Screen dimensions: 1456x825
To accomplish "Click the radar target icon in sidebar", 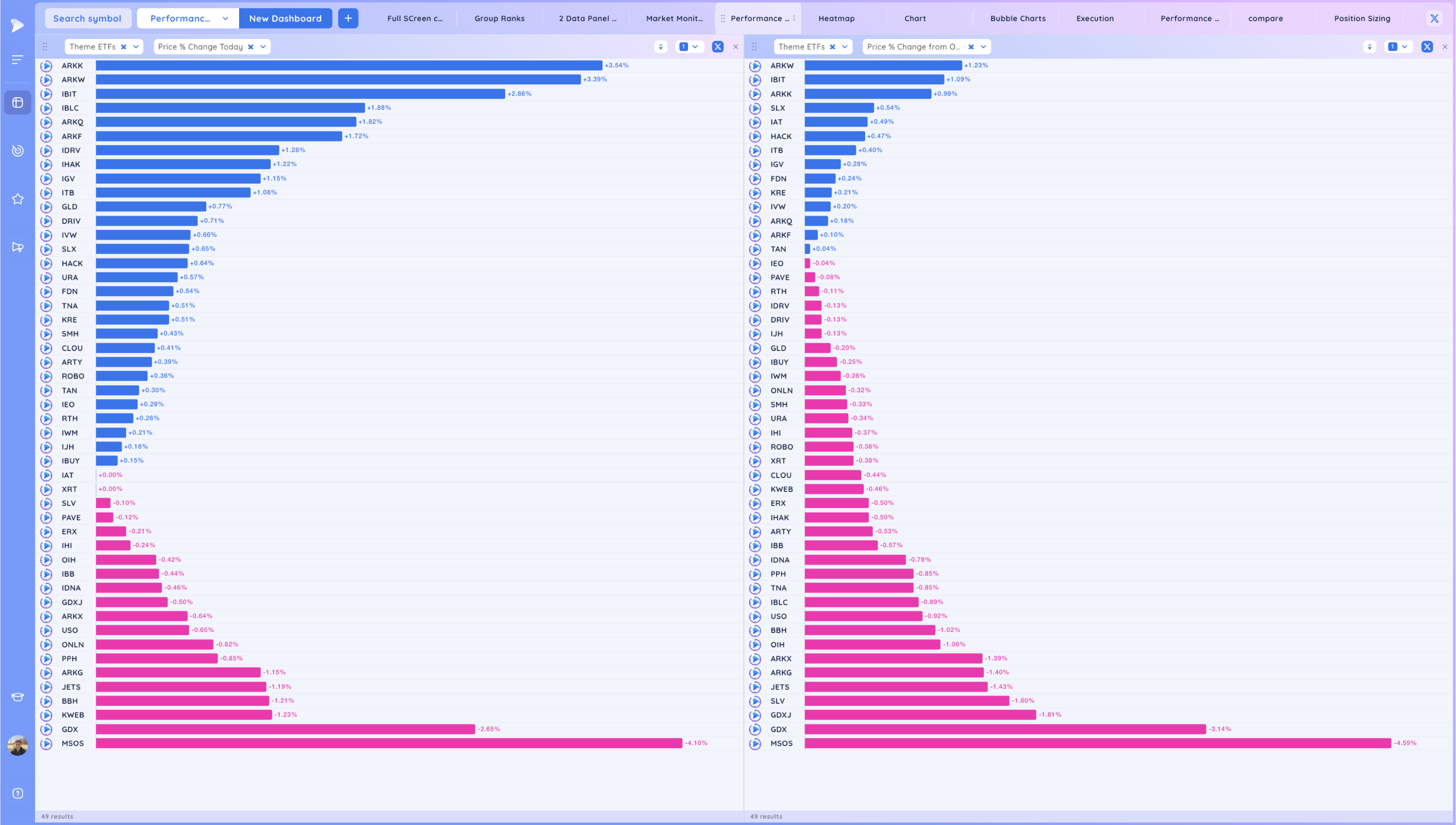I will pyautogui.click(x=17, y=151).
